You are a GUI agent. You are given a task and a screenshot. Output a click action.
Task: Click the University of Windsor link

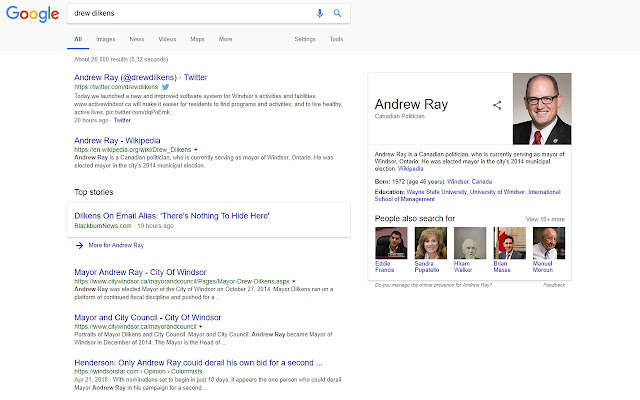pyautogui.click(x=497, y=192)
